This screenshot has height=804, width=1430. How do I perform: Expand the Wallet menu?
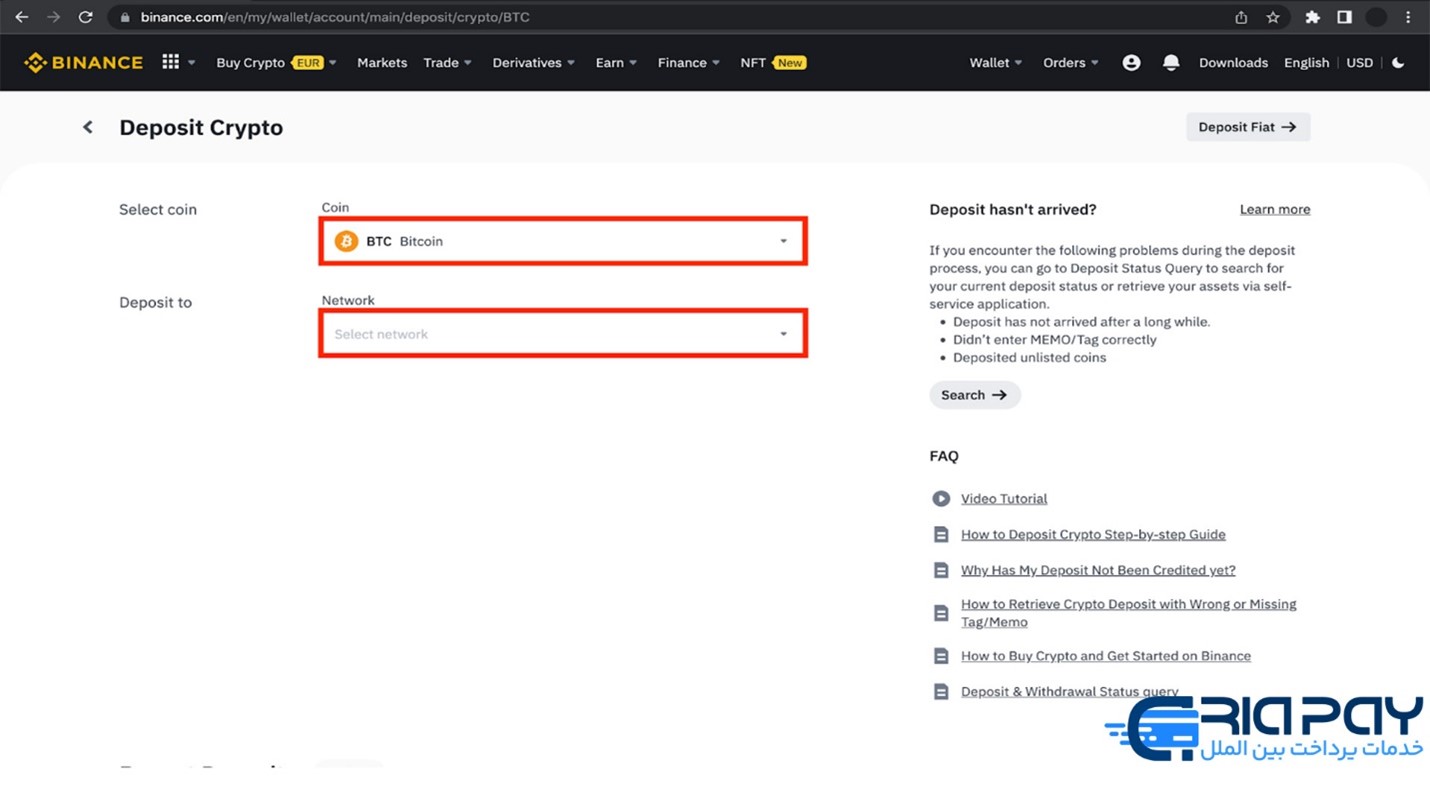point(996,62)
